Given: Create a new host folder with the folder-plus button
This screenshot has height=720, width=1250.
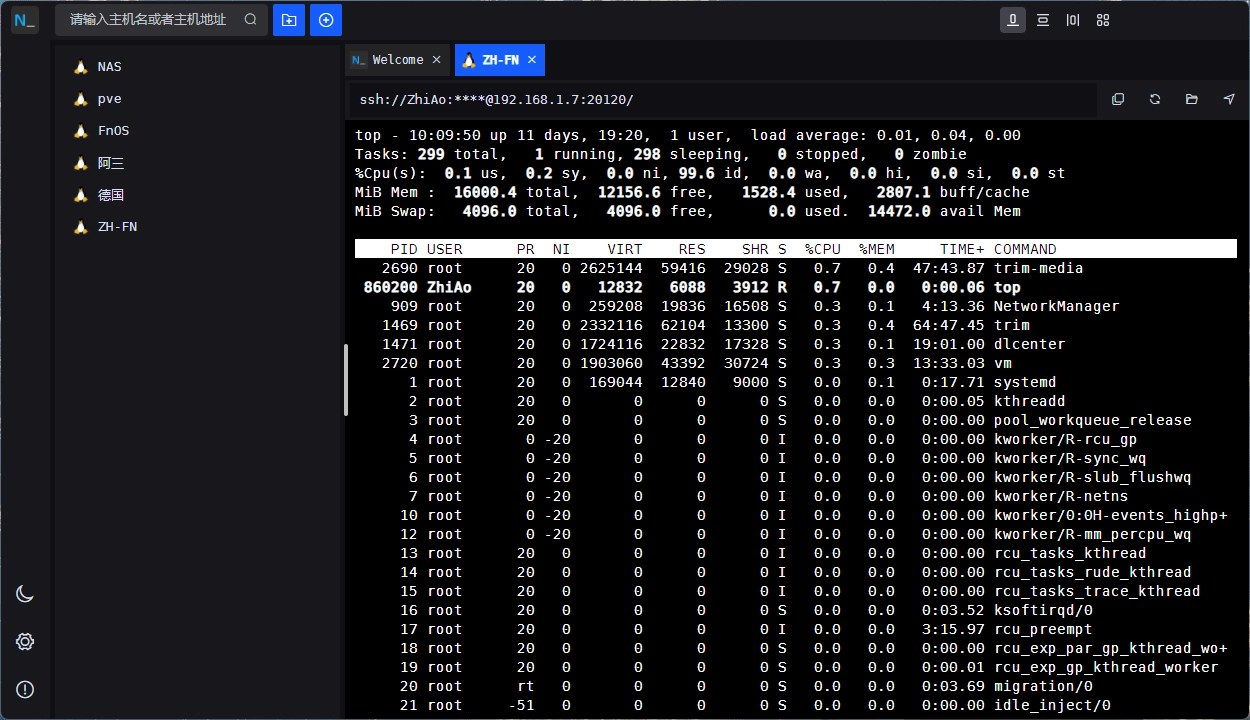Looking at the screenshot, I should pyautogui.click(x=289, y=20).
